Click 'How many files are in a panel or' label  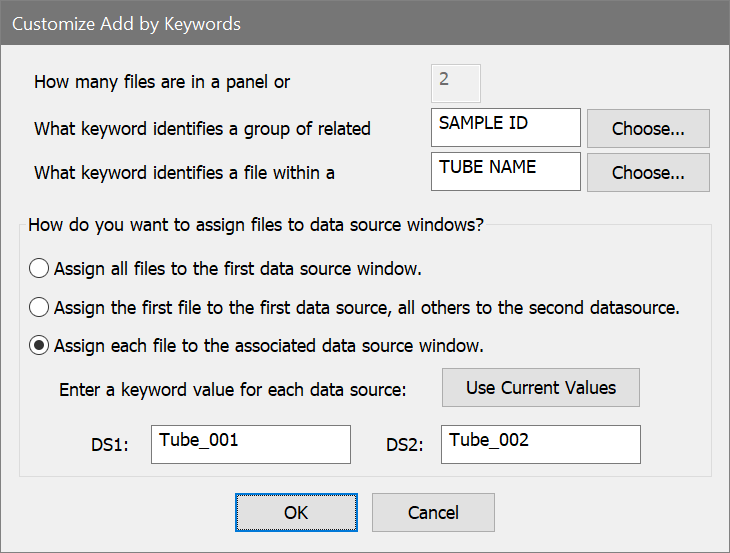click(x=162, y=82)
